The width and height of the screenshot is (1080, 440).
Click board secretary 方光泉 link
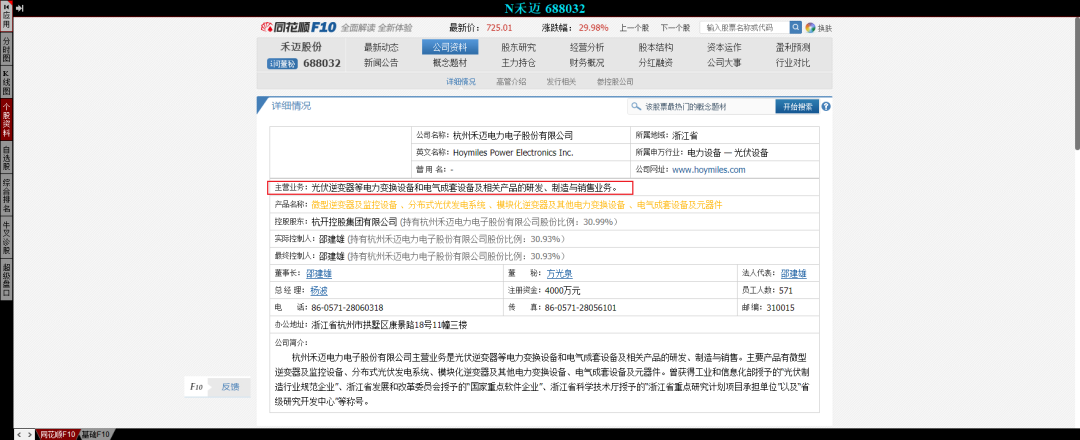pos(559,273)
